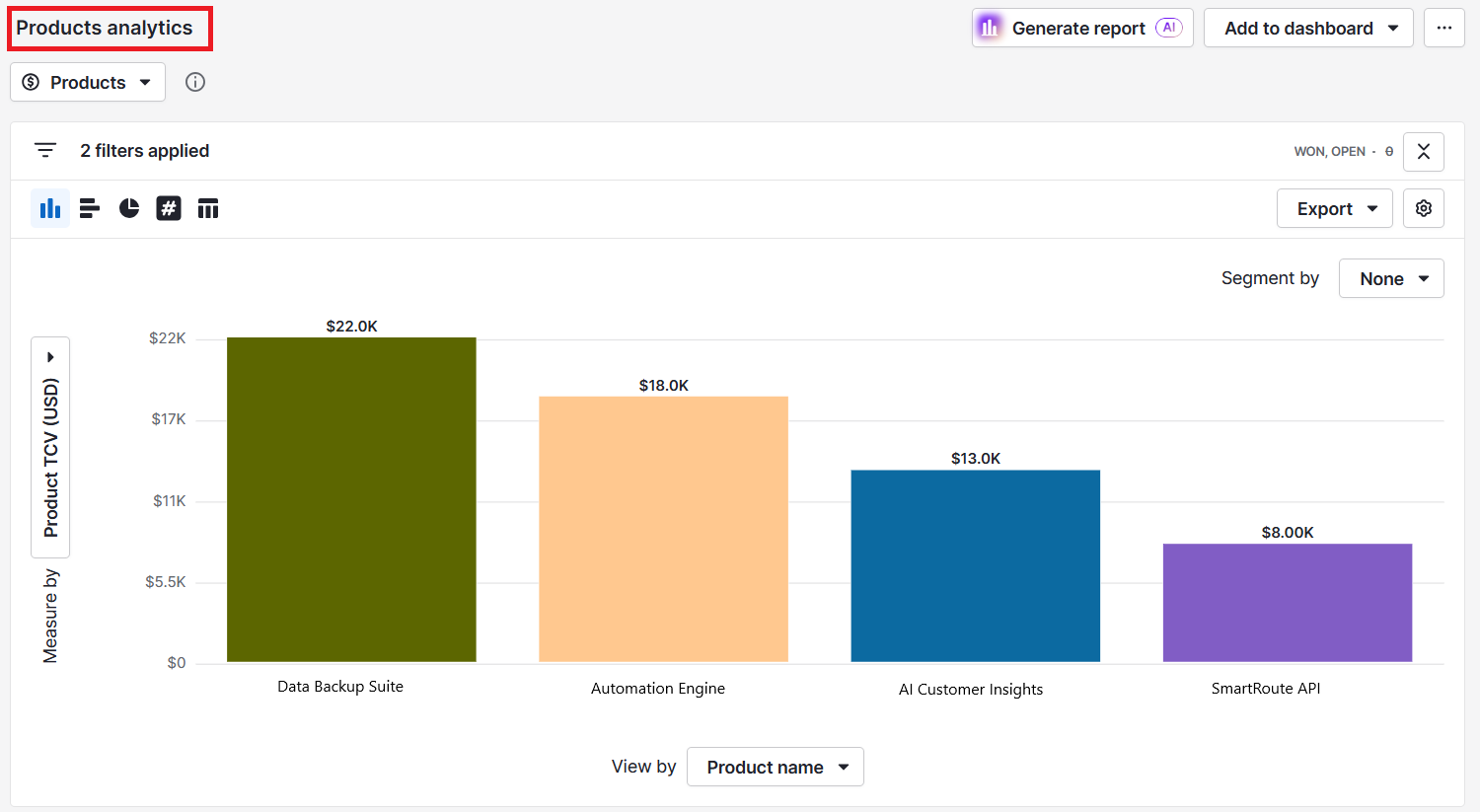
Task: Open the Add to dashboard dropdown
Action: coord(1308,28)
